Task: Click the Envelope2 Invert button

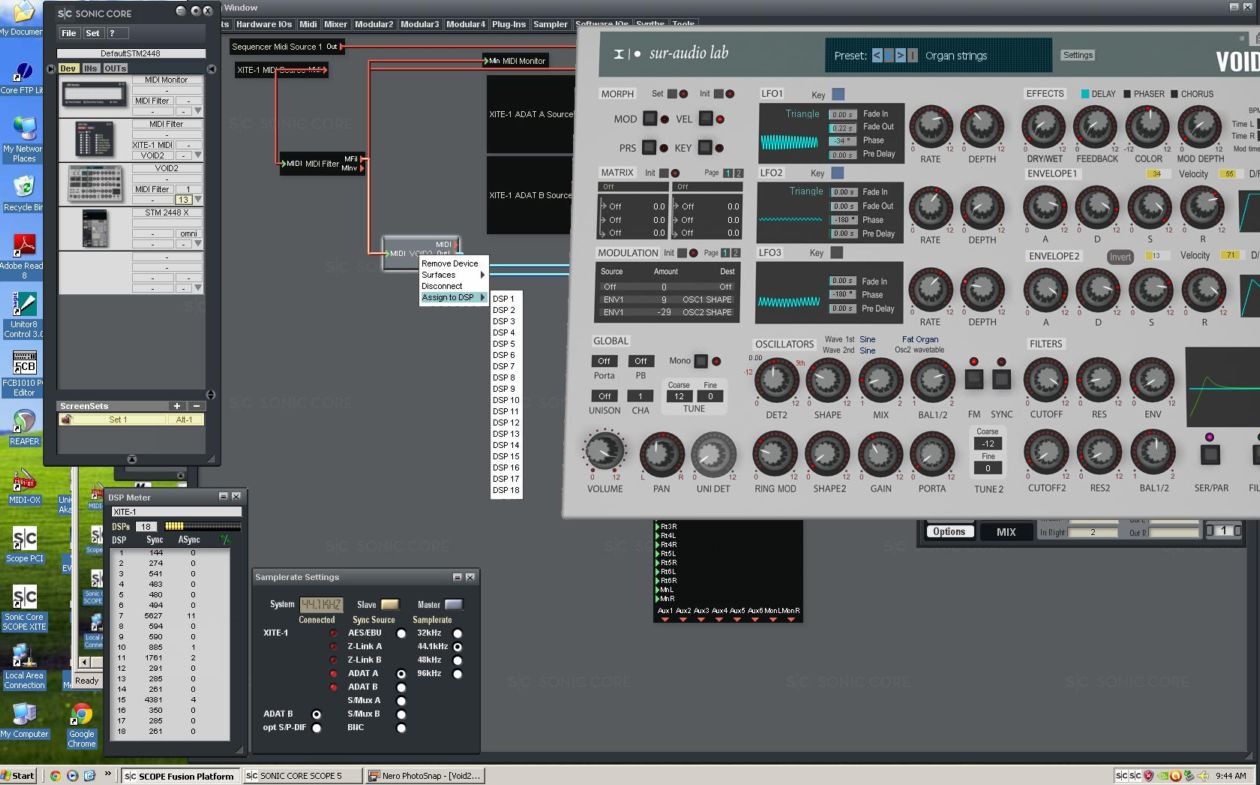Action: pos(1120,256)
